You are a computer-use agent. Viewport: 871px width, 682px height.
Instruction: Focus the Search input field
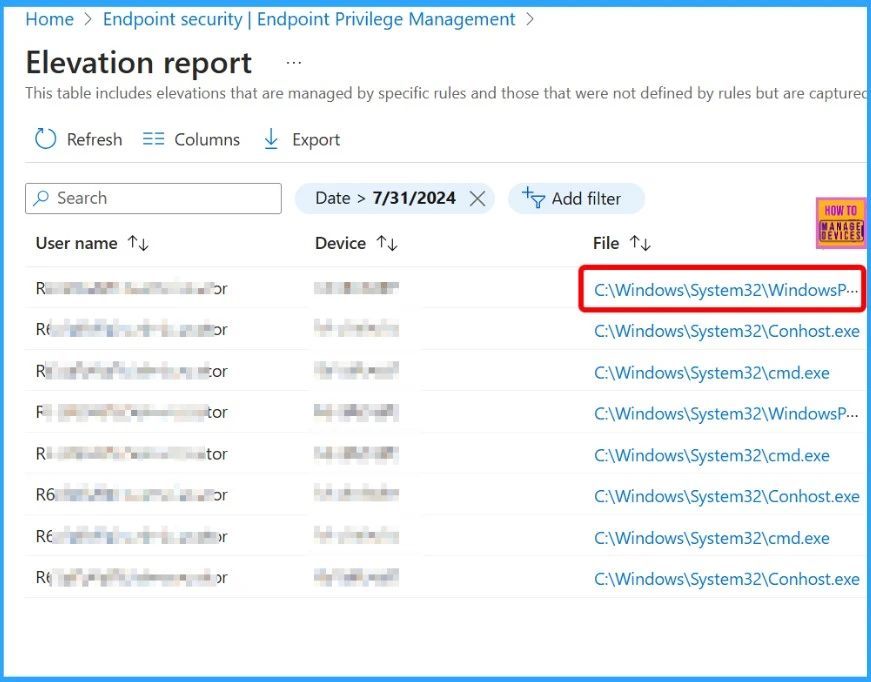point(153,198)
